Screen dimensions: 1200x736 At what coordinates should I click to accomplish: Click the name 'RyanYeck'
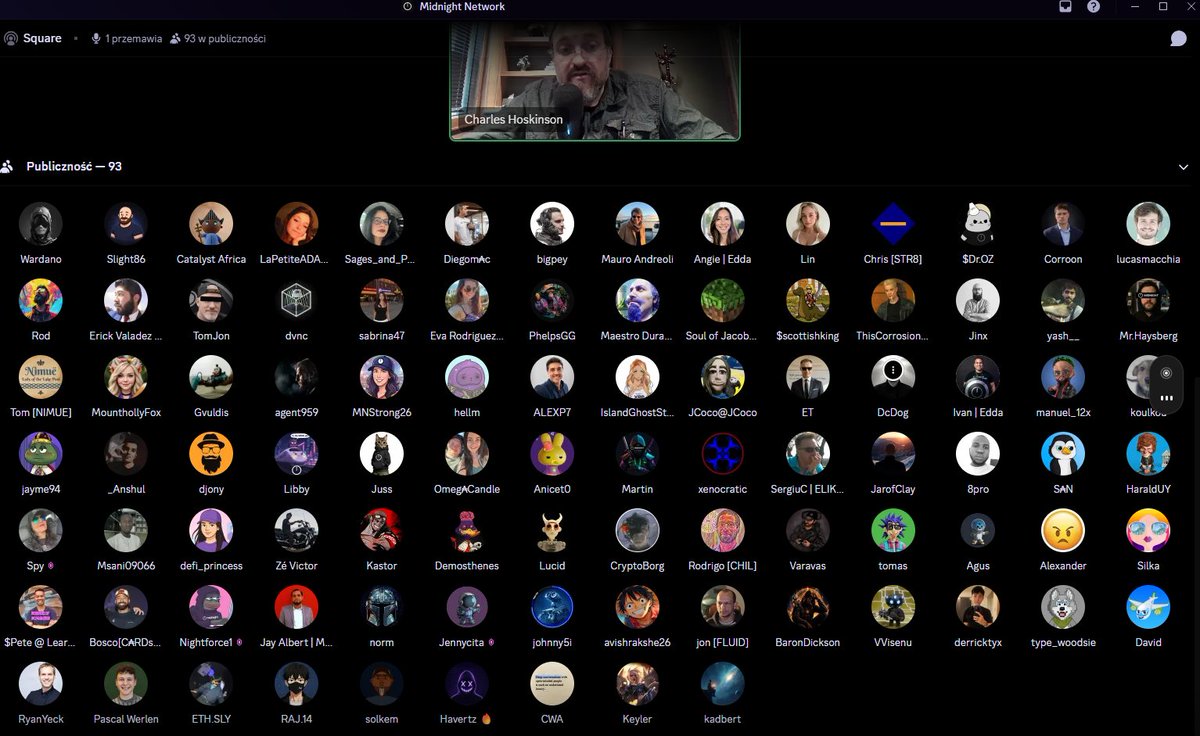(41, 719)
